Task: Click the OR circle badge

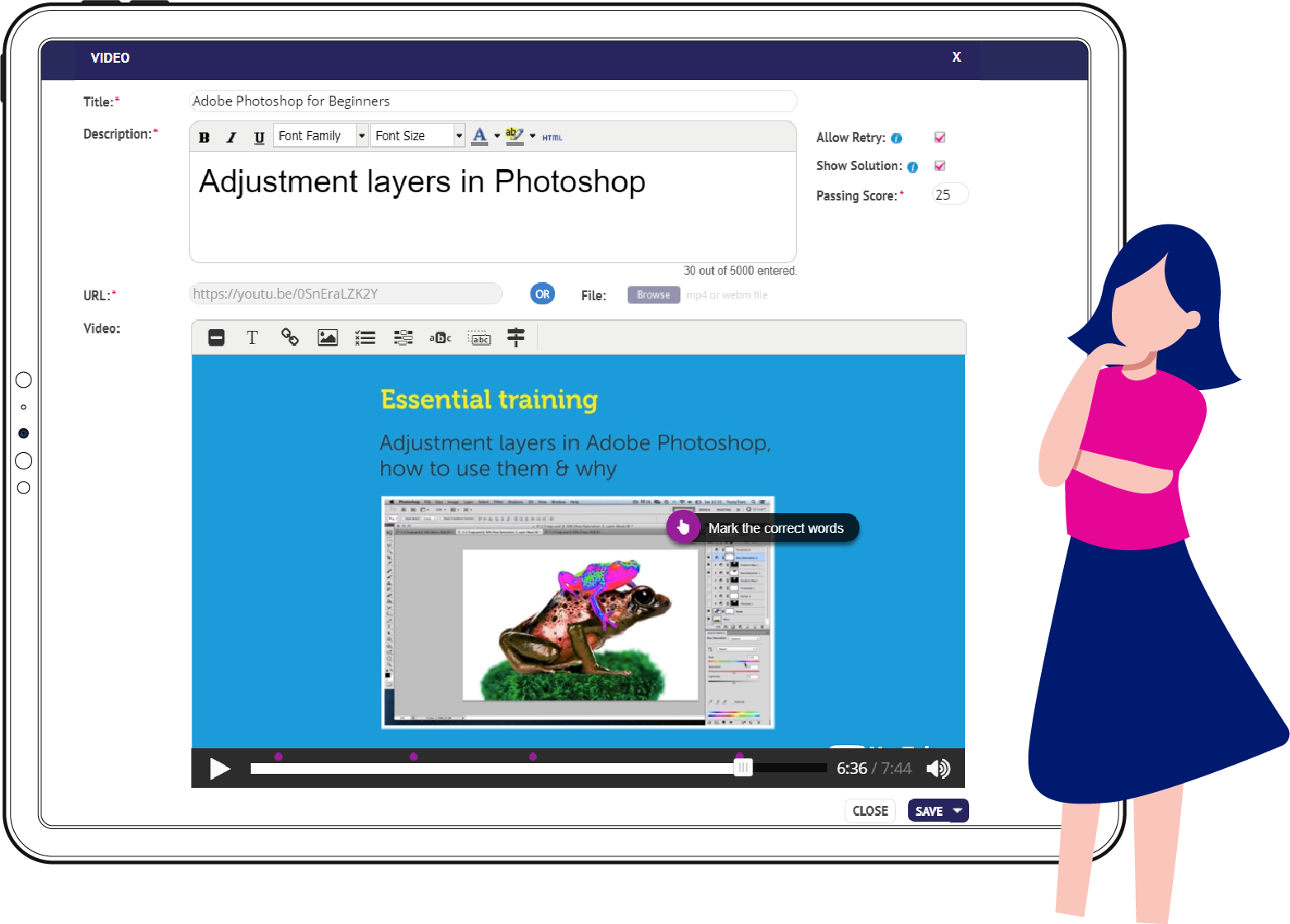Action: point(543,294)
